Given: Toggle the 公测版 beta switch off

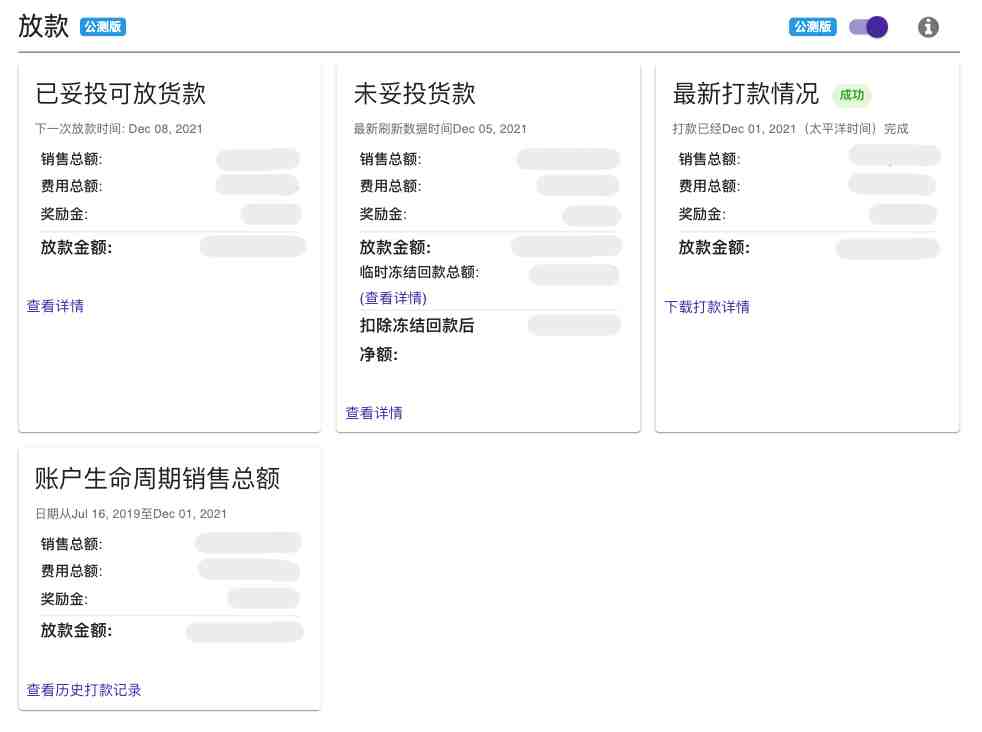Looking at the screenshot, I should 868,27.
